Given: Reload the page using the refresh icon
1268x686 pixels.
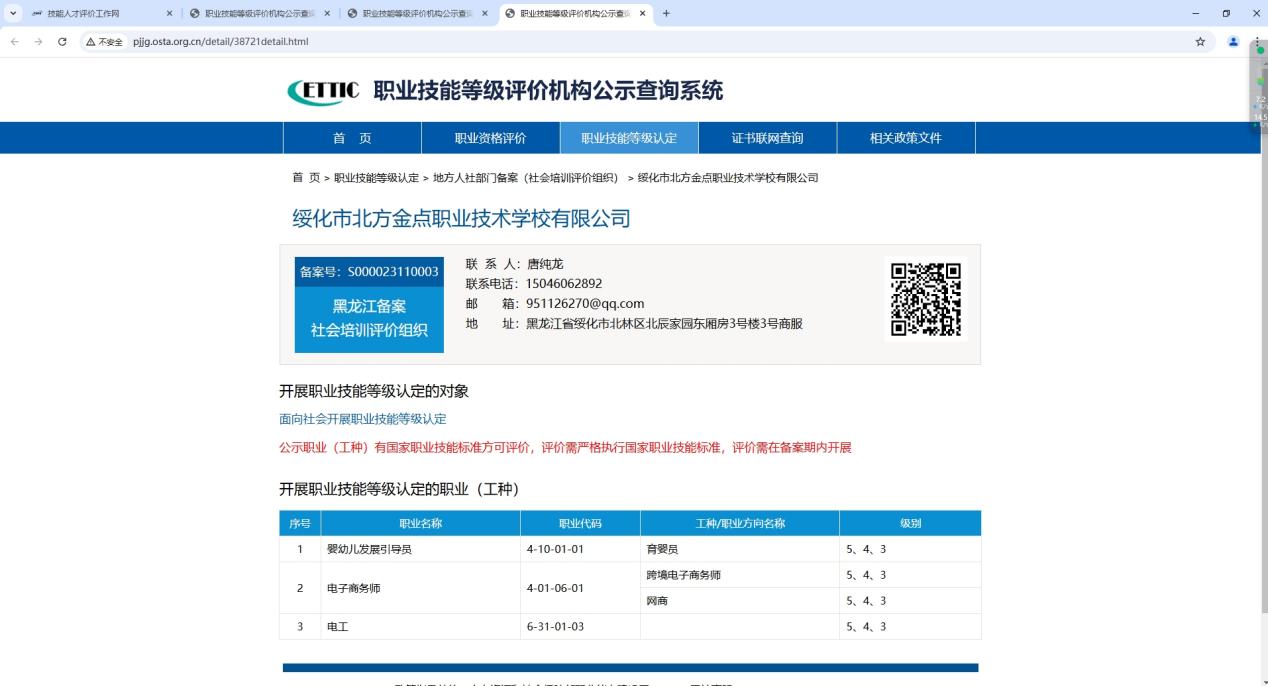Looking at the screenshot, I should (62, 42).
